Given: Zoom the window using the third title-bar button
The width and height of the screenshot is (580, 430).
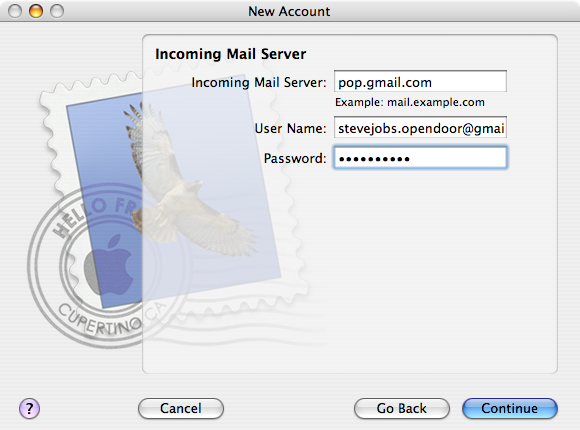Looking at the screenshot, I should 57,11.
